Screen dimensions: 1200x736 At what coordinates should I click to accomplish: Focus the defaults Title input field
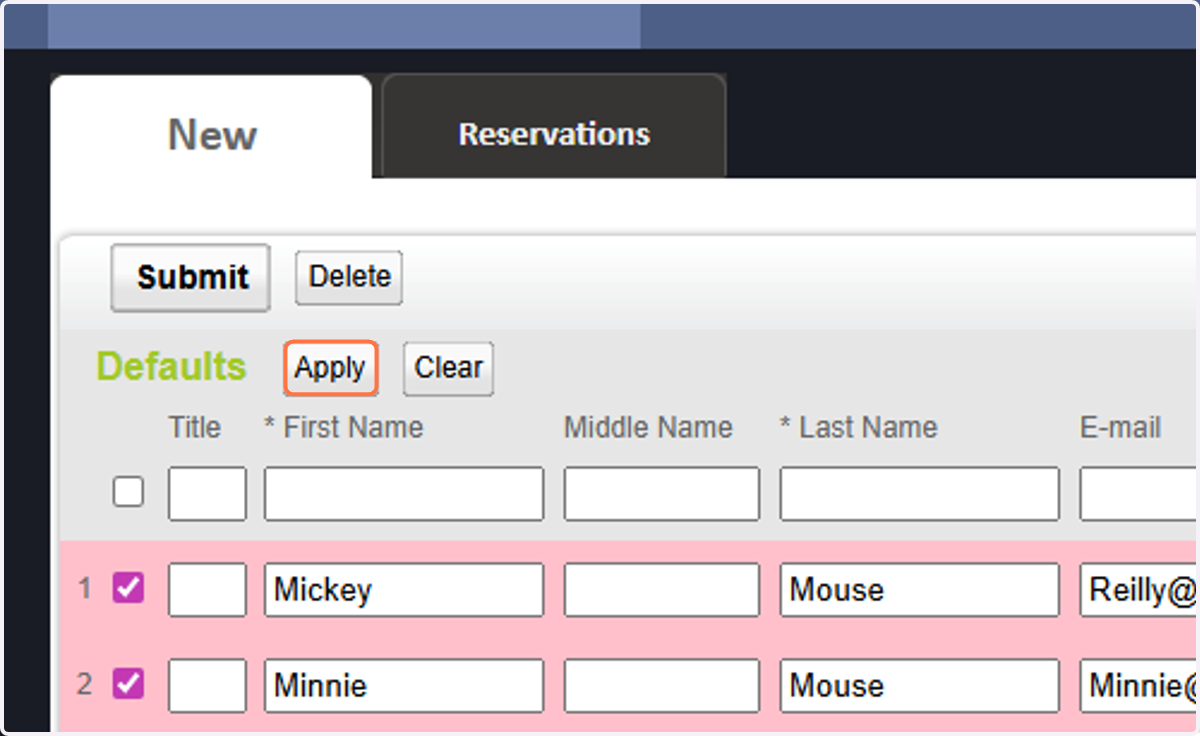[207, 494]
